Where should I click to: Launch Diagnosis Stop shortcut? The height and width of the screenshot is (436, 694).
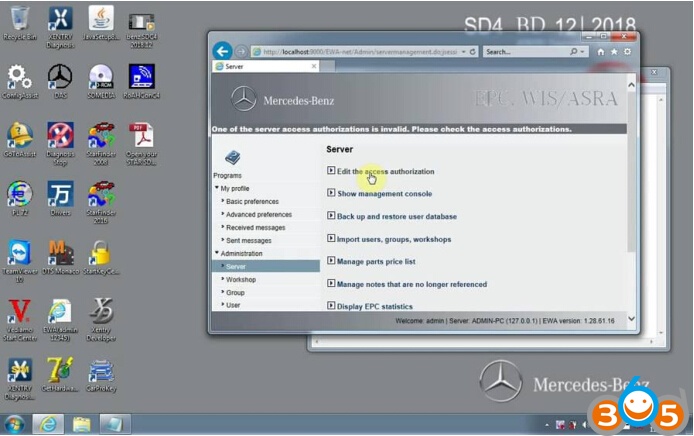pyautogui.click(x=60, y=144)
